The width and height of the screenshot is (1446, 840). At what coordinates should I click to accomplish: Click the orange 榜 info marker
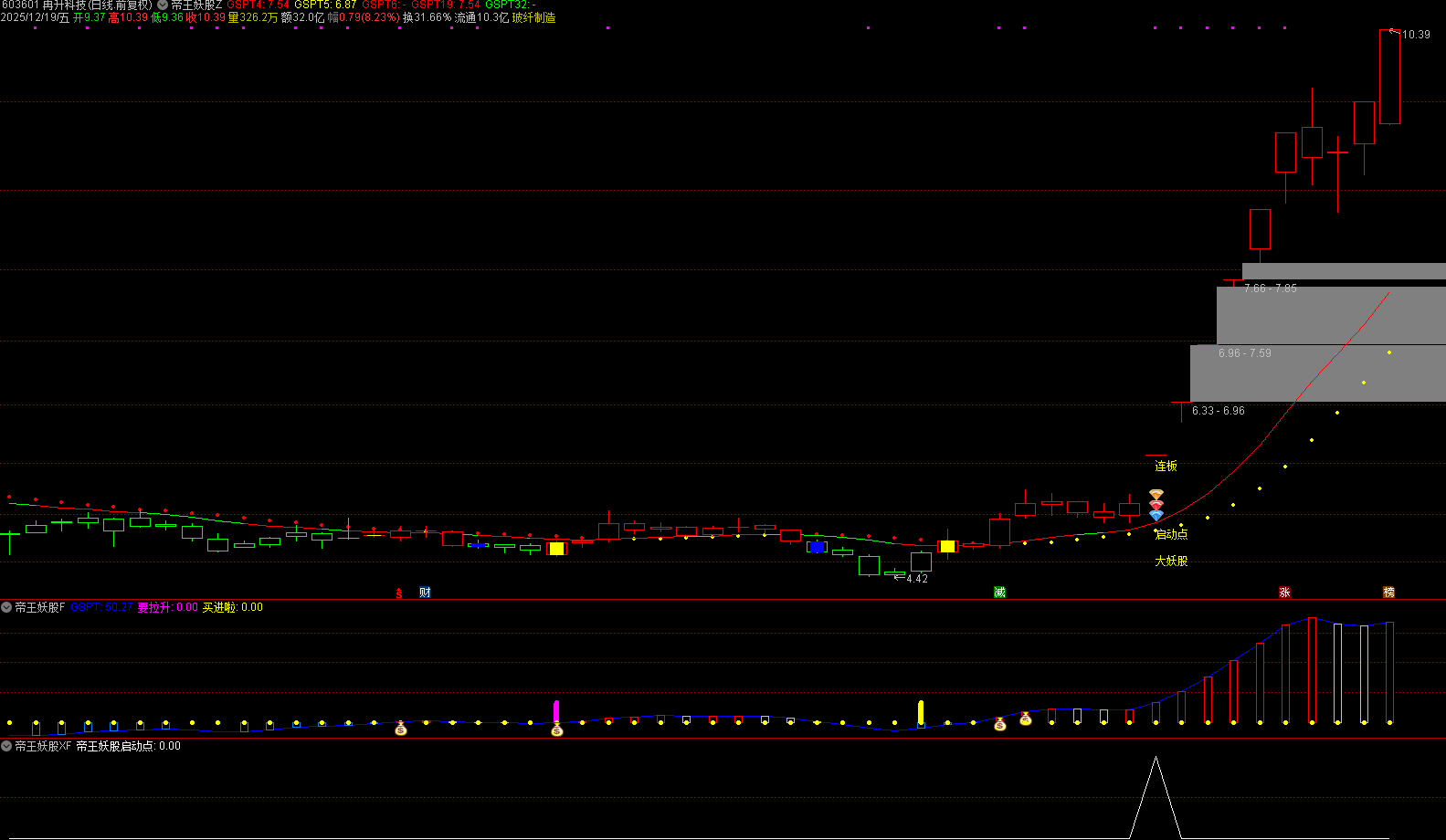point(1388,593)
